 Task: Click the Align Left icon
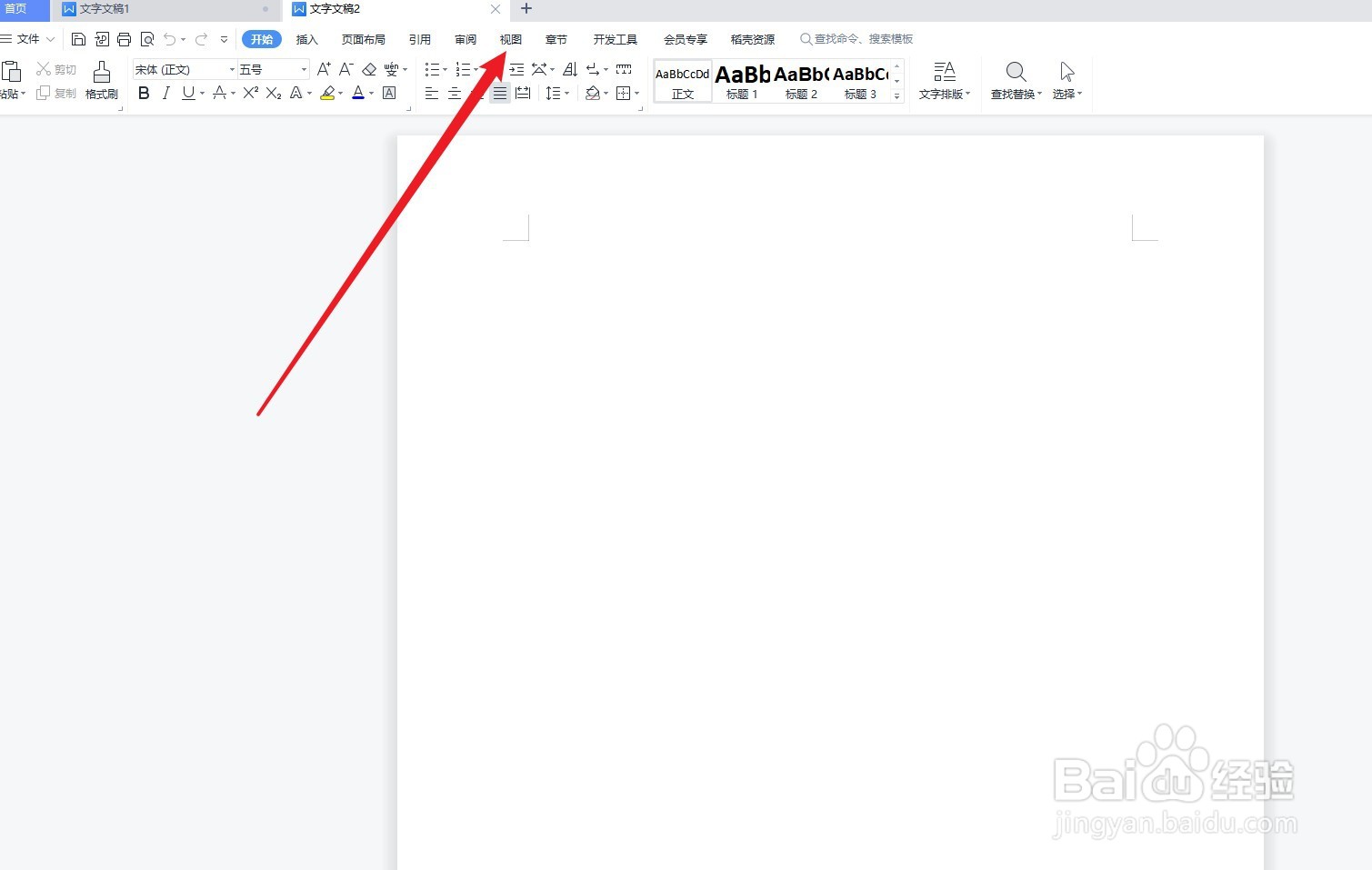(432, 93)
